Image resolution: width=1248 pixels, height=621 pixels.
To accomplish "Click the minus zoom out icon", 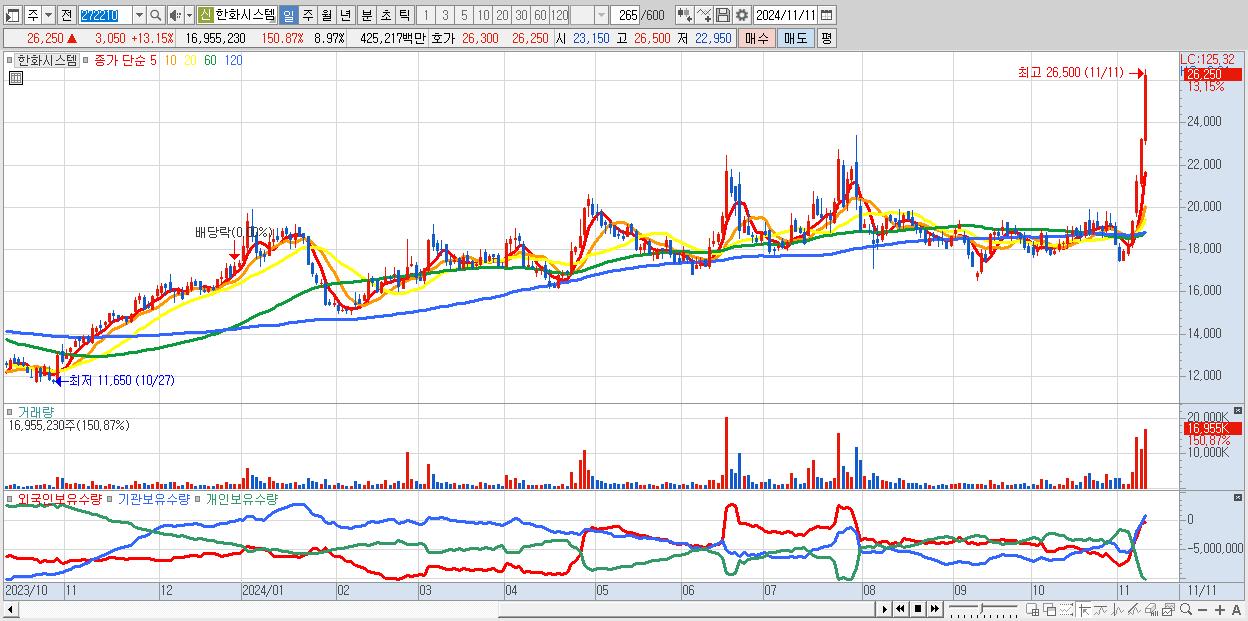I will (1202, 609).
